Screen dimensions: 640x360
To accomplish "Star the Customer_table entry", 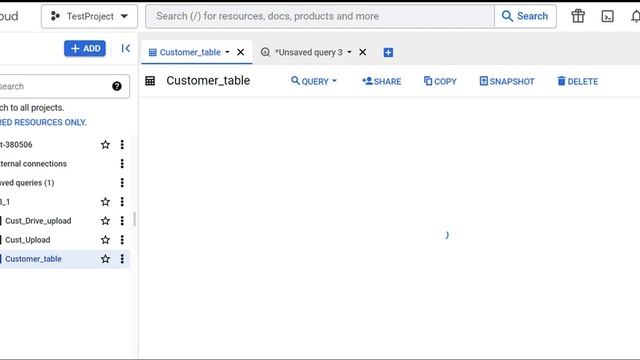I will (105, 259).
